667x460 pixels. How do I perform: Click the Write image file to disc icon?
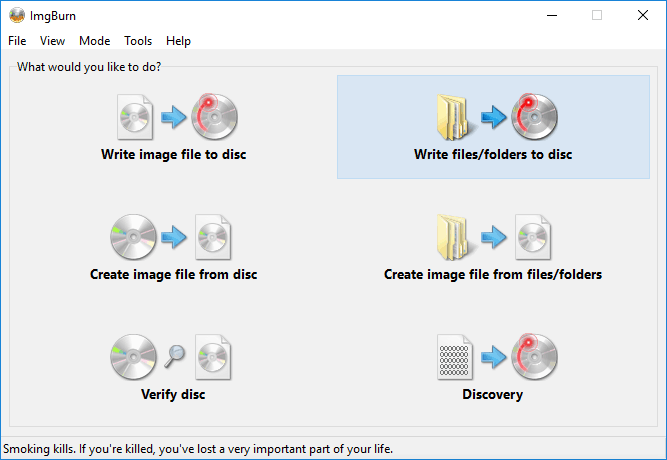(x=177, y=117)
